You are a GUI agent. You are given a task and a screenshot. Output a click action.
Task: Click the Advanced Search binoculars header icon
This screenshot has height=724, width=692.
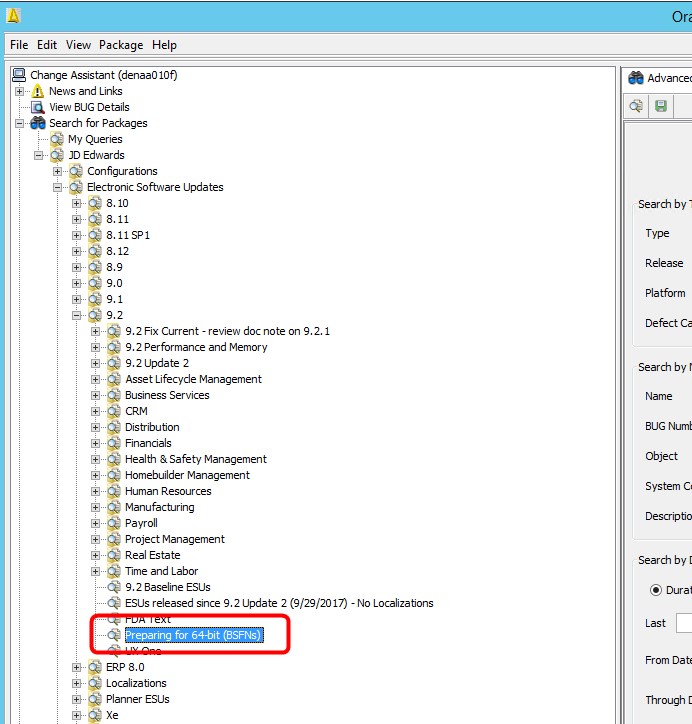pyautogui.click(x=636, y=78)
